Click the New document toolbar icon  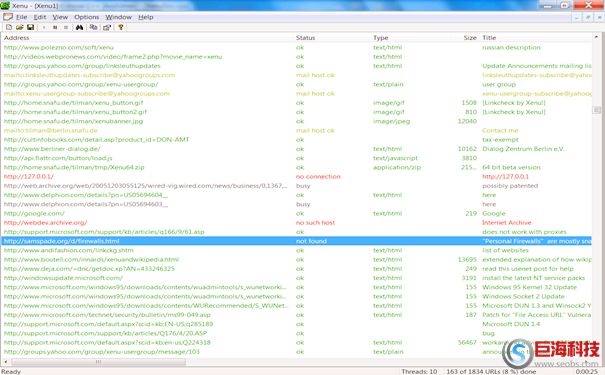tap(9, 27)
